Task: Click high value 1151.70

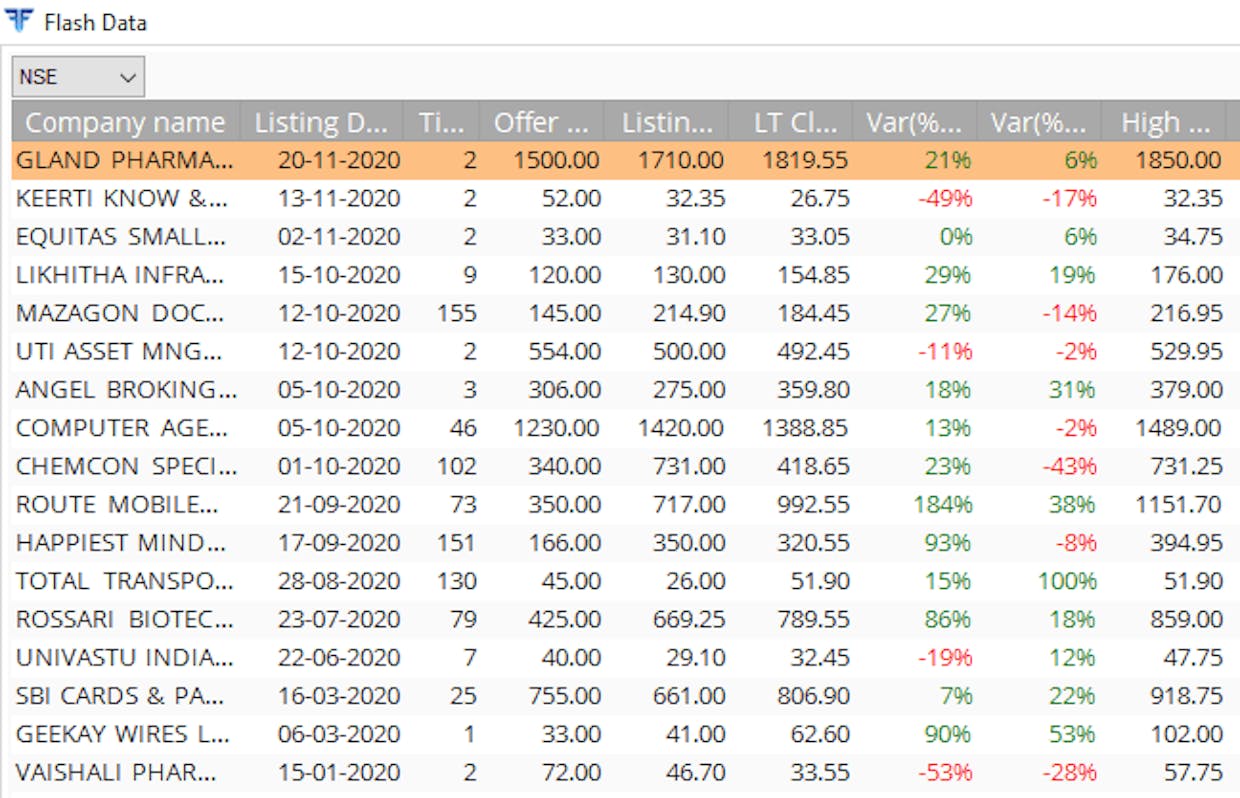Action: pyautogui.click(x=1179, y=504)
